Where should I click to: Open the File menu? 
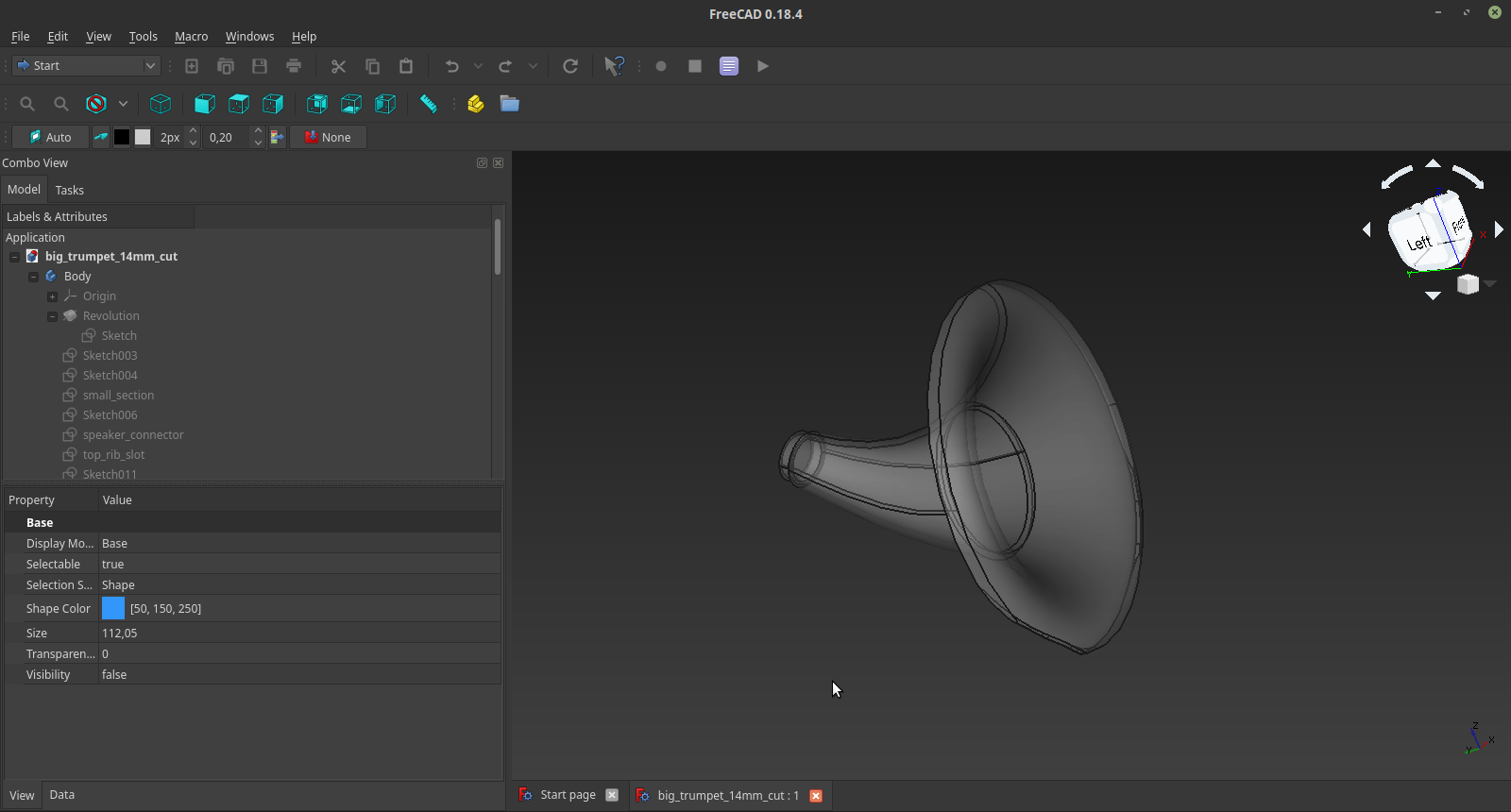20,36
